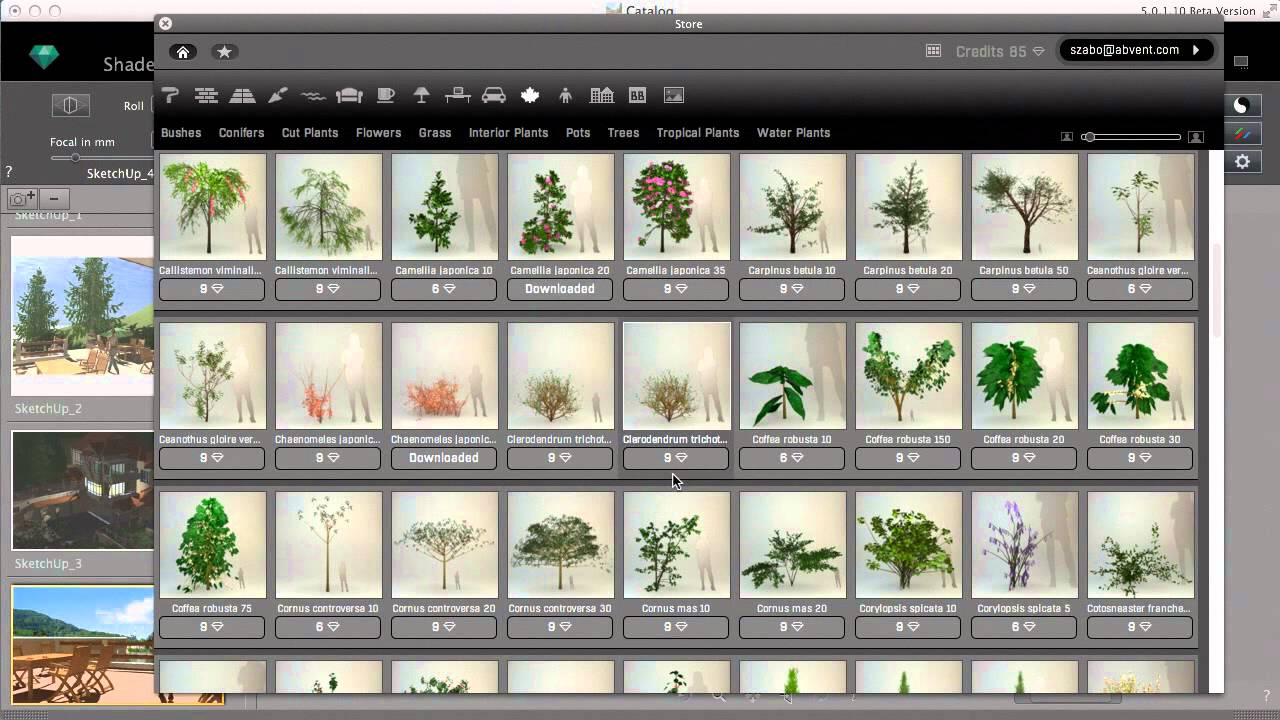Screen dimensions: 1280x720
Task: Buy Coffea robusta 75 for 9 credits
Action: [x=212, y=627]
